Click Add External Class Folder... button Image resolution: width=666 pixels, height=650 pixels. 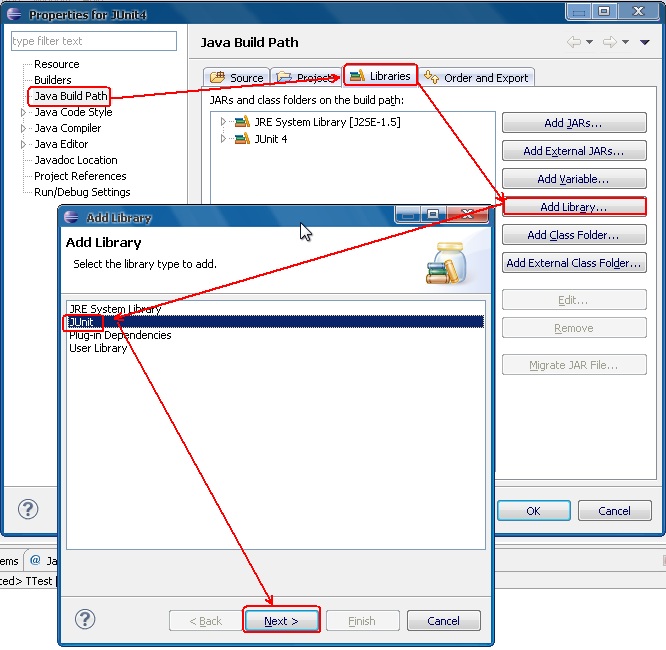pyautogui.click(x=574, y=263)
